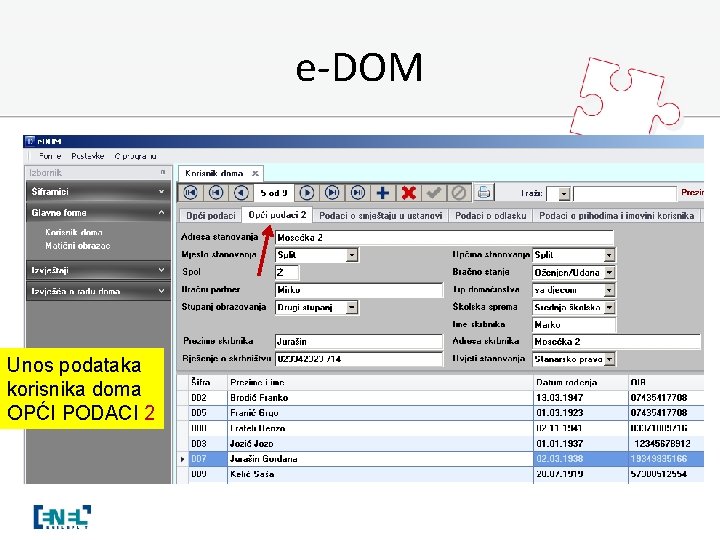Viewport: 720px width, 540px height.
Task: Select row 'Franić Grgo'
Action: pyautogui.click(x=441, y=413)
